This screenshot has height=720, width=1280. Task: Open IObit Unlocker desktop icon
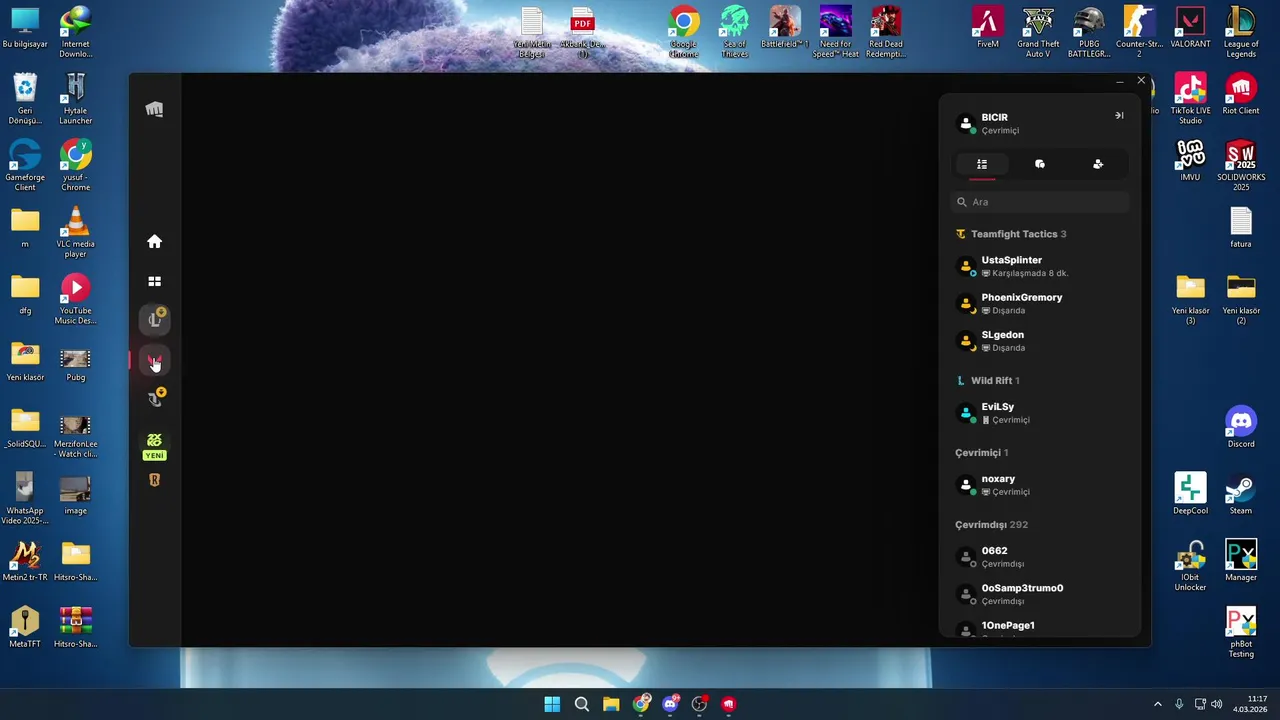[1190, 566]
